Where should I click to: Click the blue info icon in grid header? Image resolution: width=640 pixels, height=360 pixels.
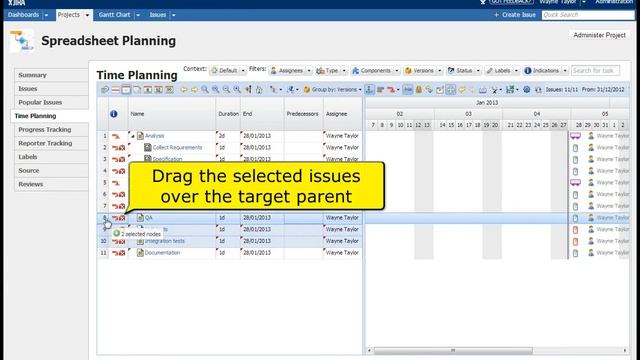[x=113, y=114]
